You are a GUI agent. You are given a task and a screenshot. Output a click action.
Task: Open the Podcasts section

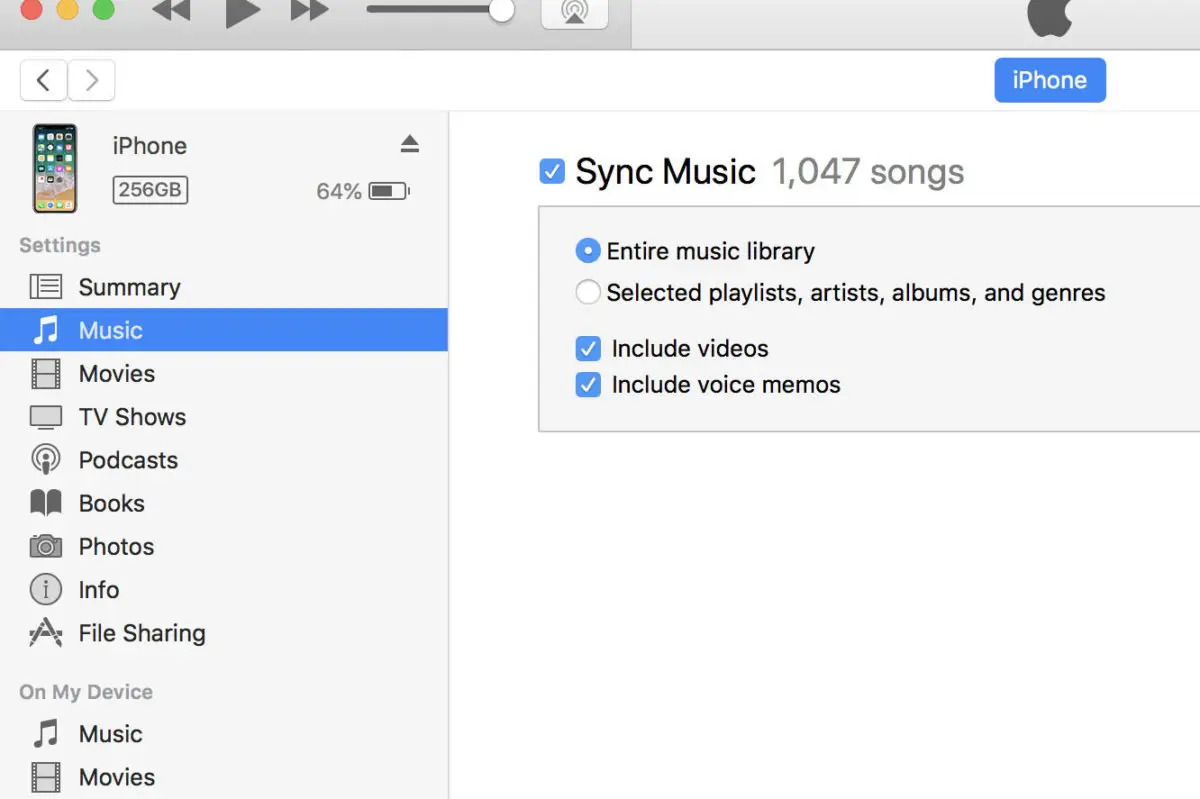(x=224, y=460)
